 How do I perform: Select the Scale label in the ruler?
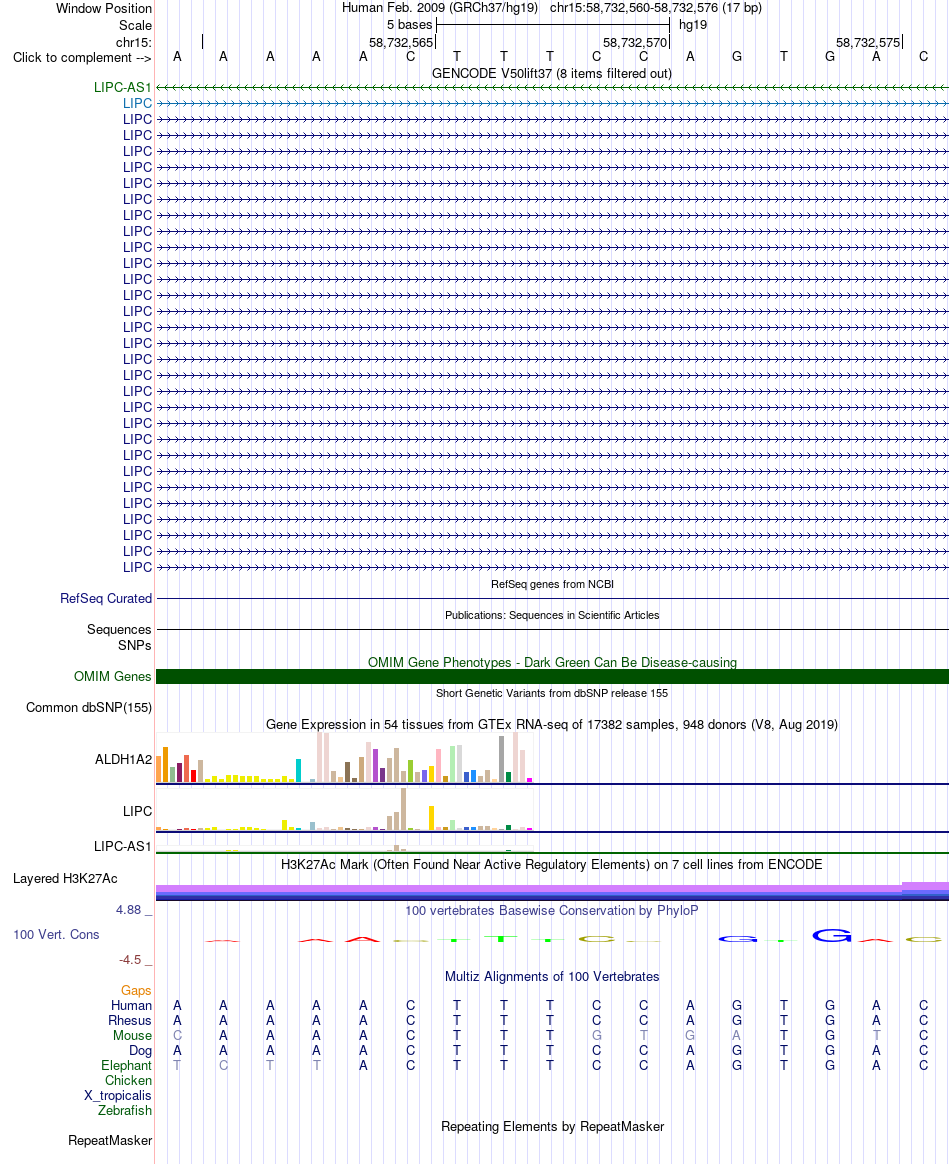pos(135,25)
